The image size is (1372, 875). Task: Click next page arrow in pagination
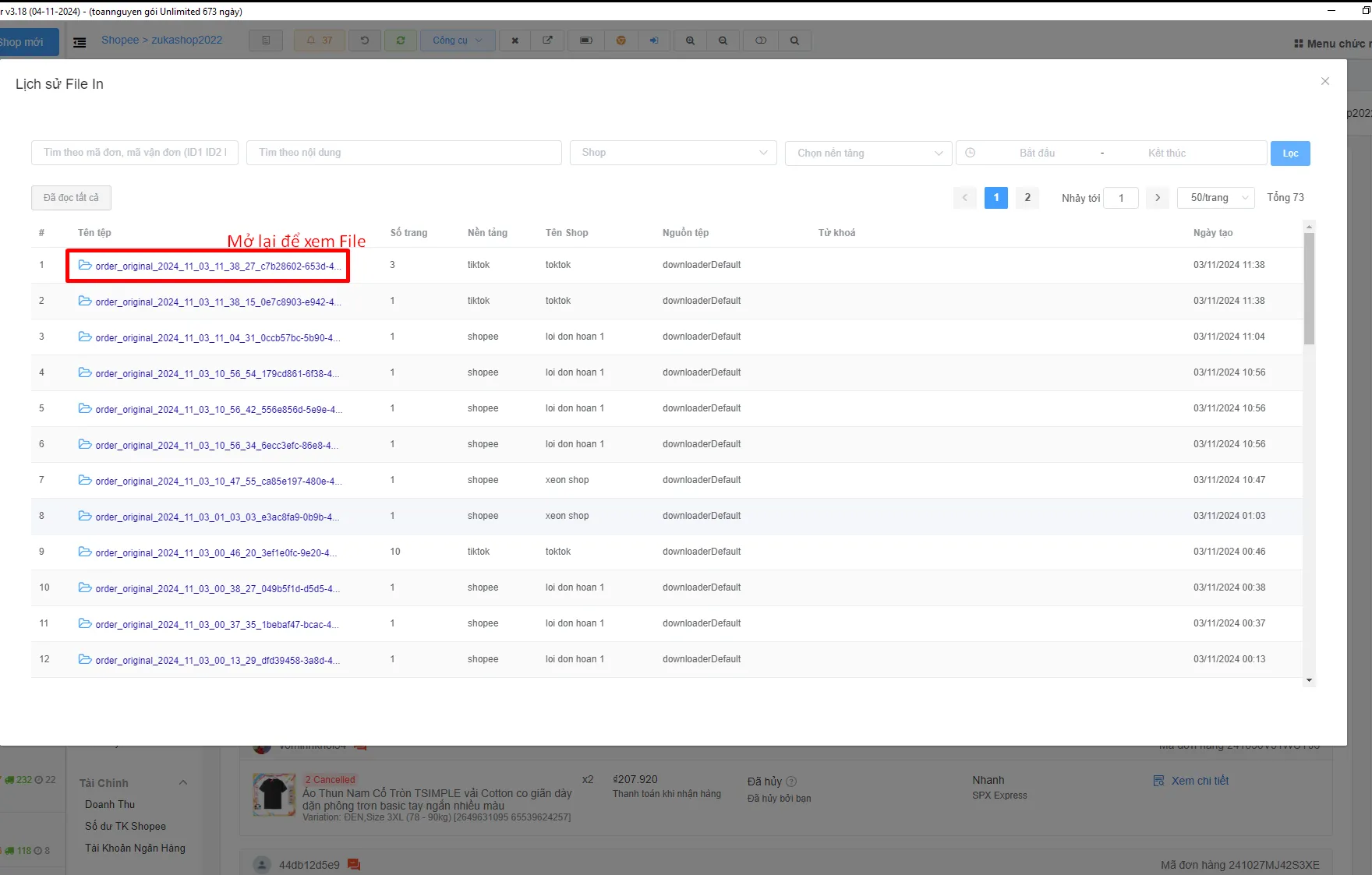click(1158, 198)
